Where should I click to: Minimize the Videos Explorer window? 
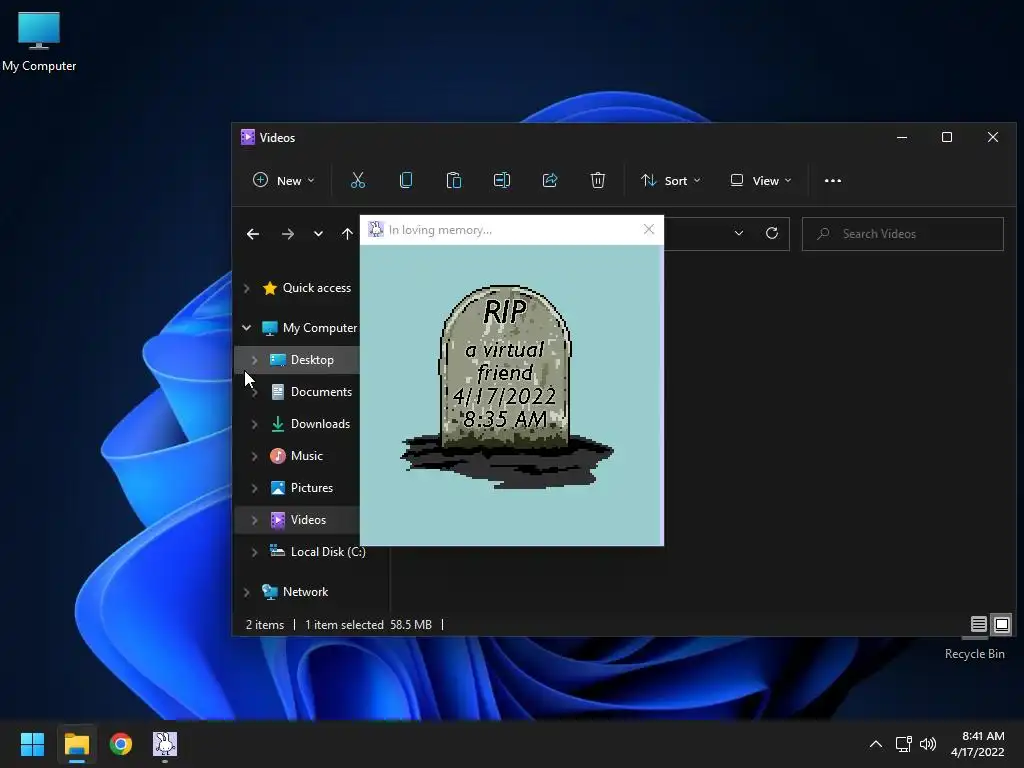pos(902,137)
